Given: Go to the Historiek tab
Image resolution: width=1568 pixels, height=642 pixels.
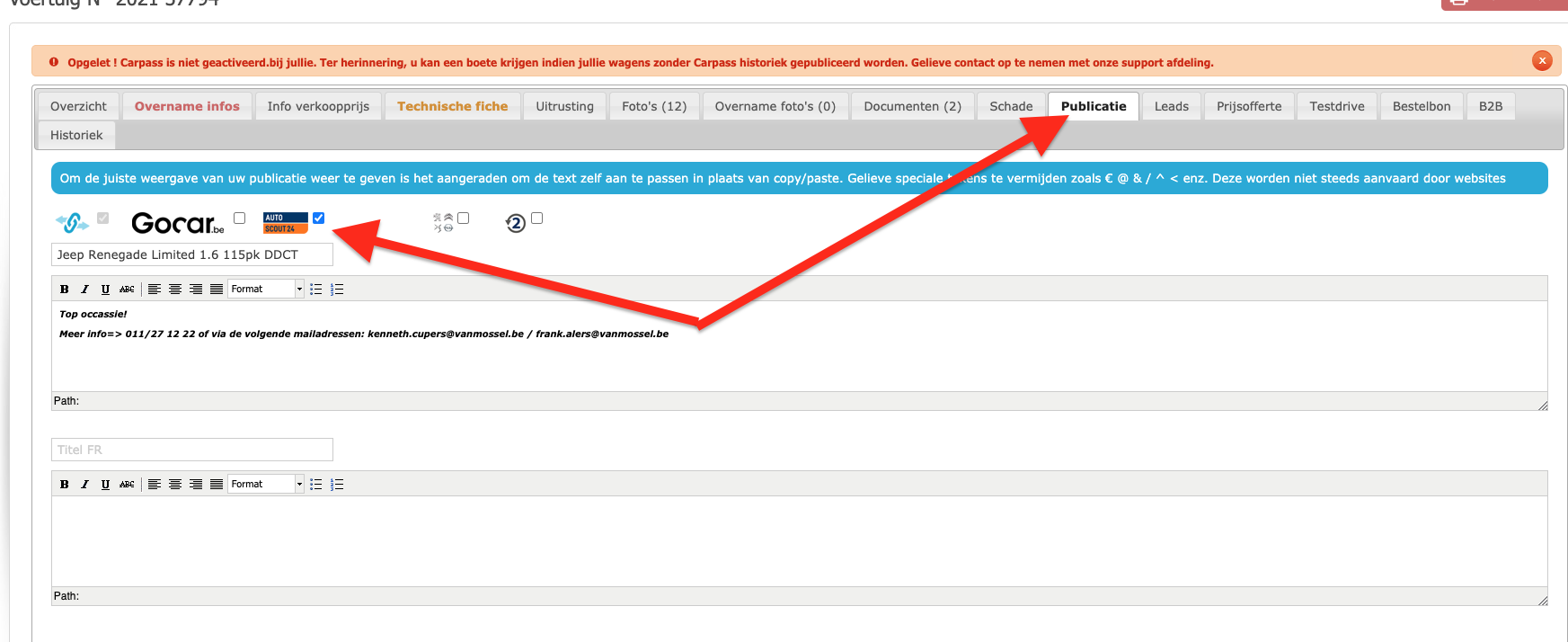Looking at the screenshot, I should tap(76, 135).
